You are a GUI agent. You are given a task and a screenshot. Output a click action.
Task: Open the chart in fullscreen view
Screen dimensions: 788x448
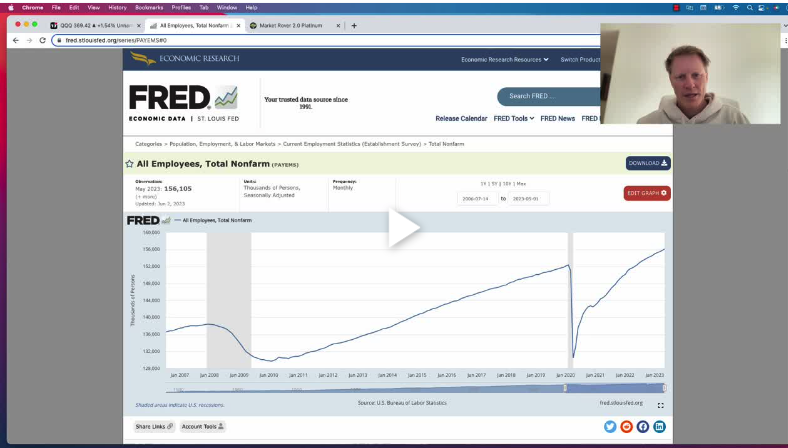[x=660, y=405]
